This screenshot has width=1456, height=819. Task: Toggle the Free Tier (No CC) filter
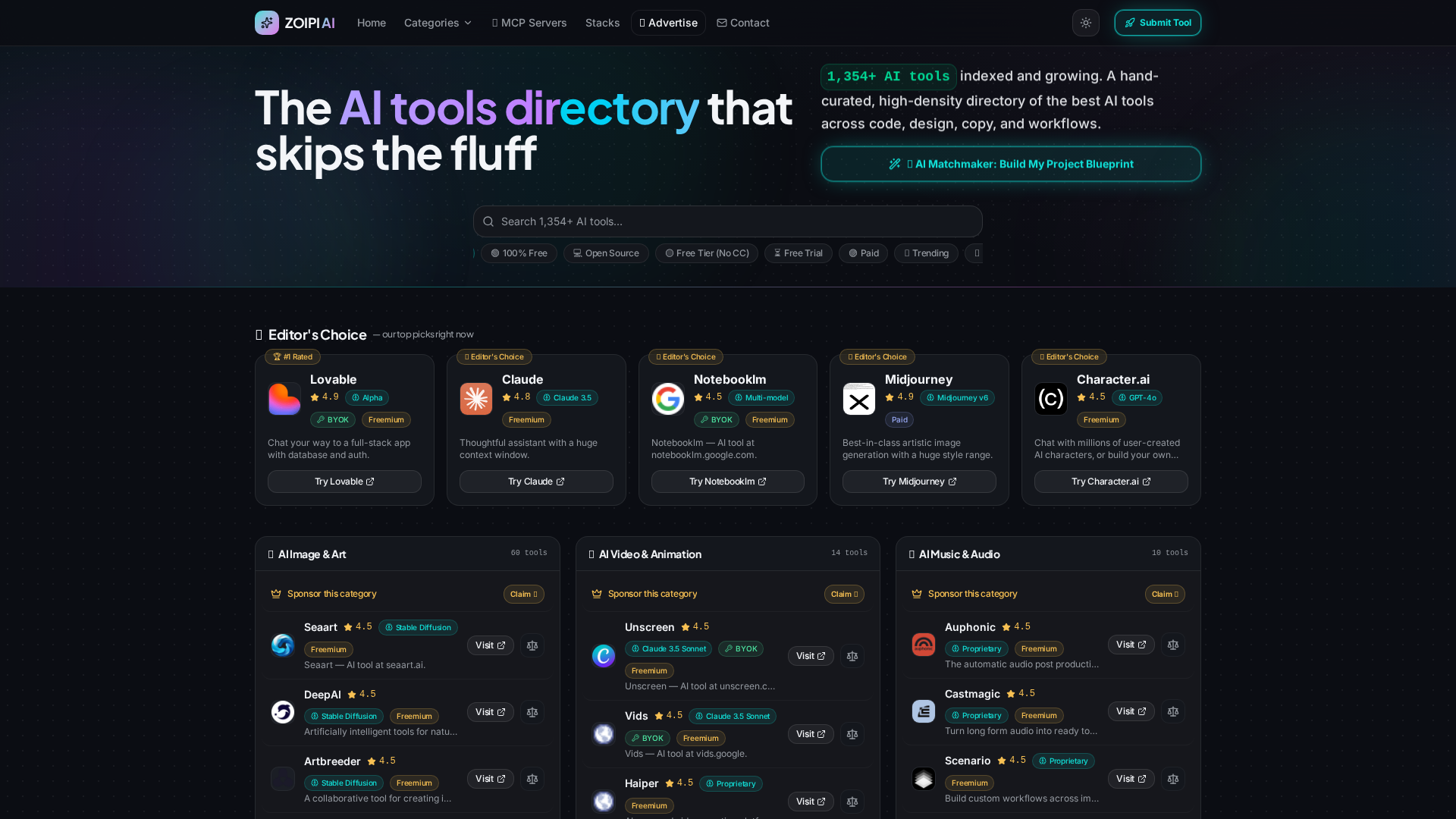[707, 253]
